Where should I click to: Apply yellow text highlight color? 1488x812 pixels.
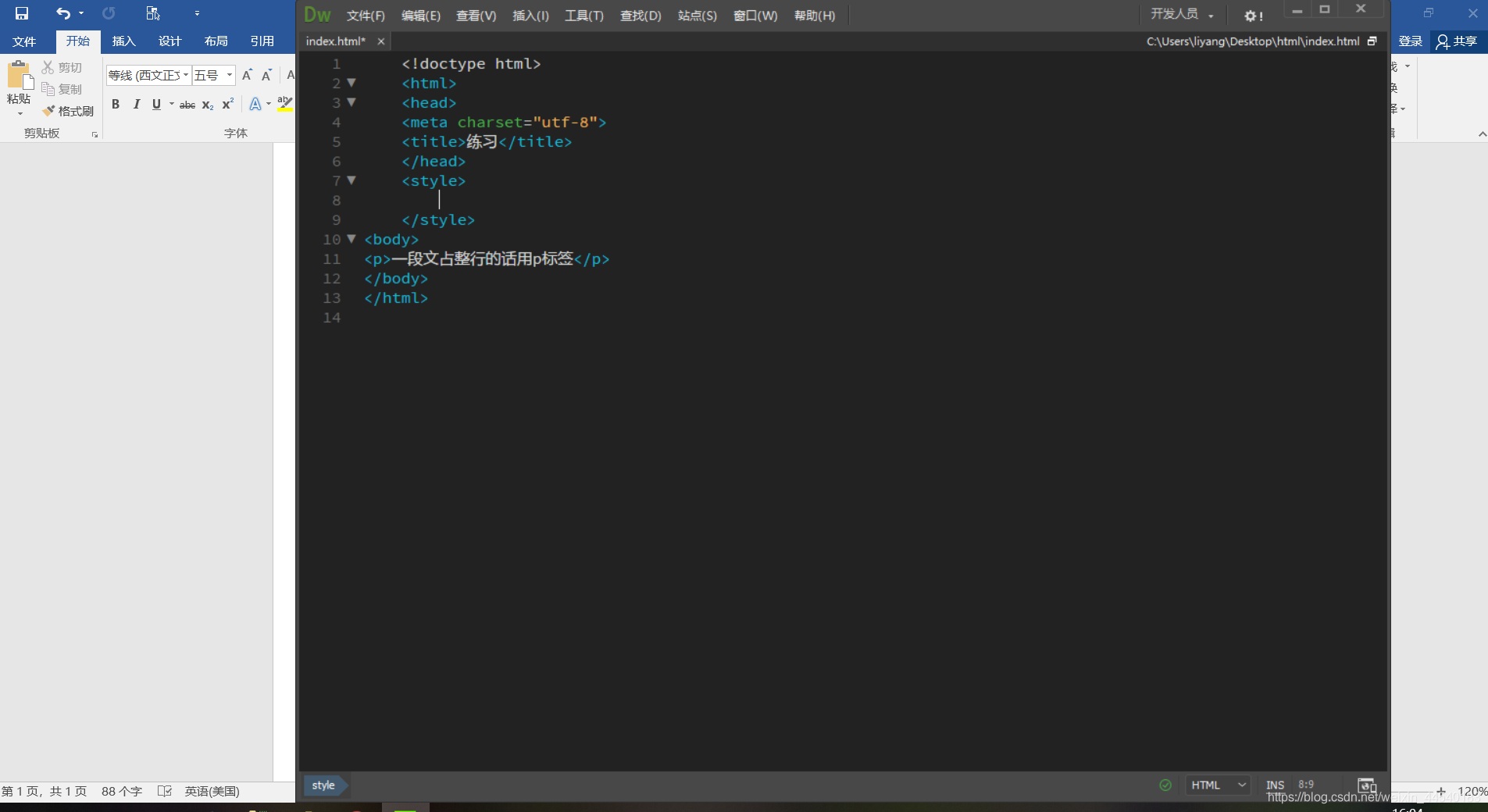(285, 104)
